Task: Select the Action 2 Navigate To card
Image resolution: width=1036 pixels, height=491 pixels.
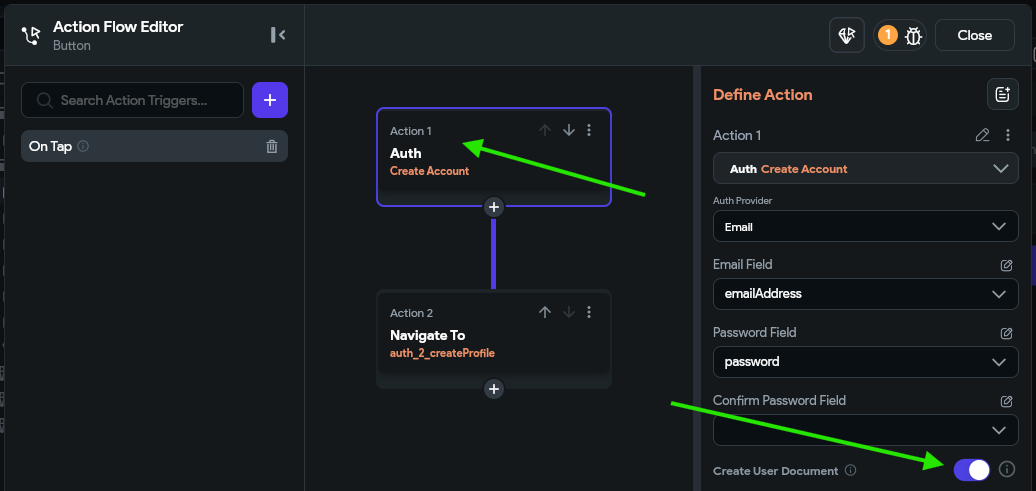Action: click(494, 338)
